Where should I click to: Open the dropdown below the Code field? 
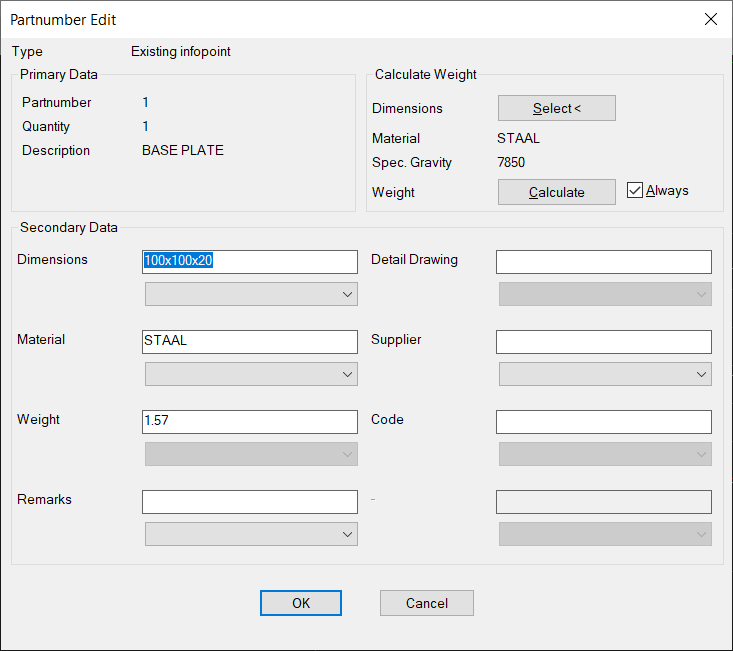coord(605,454)
